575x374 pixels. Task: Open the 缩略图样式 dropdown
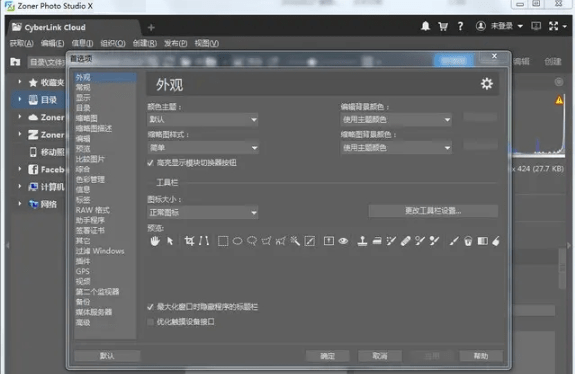tap(202, 148)
